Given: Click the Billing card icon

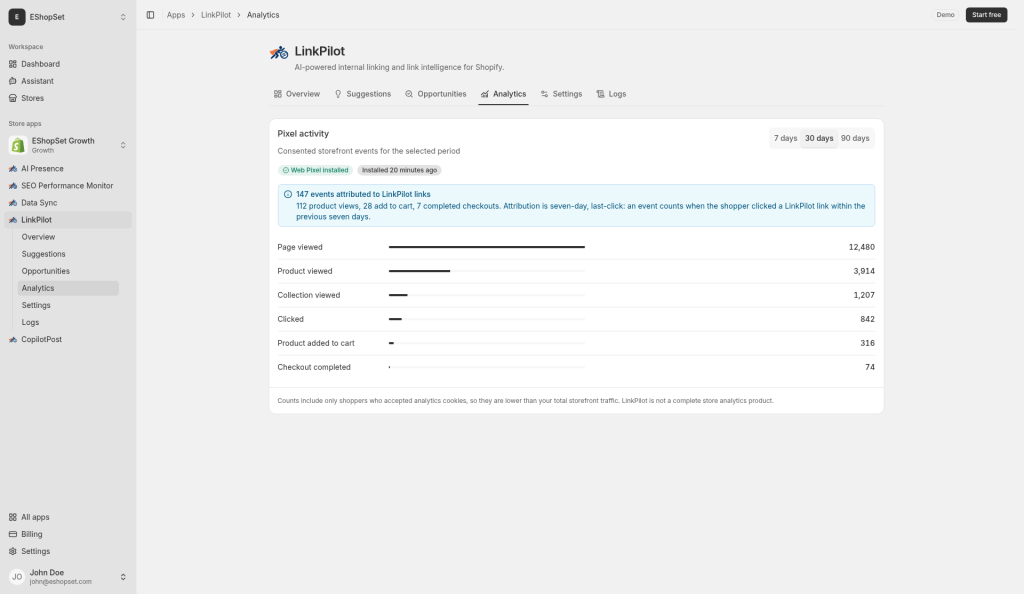Looking at the screenshot, I should click(12, 534).
